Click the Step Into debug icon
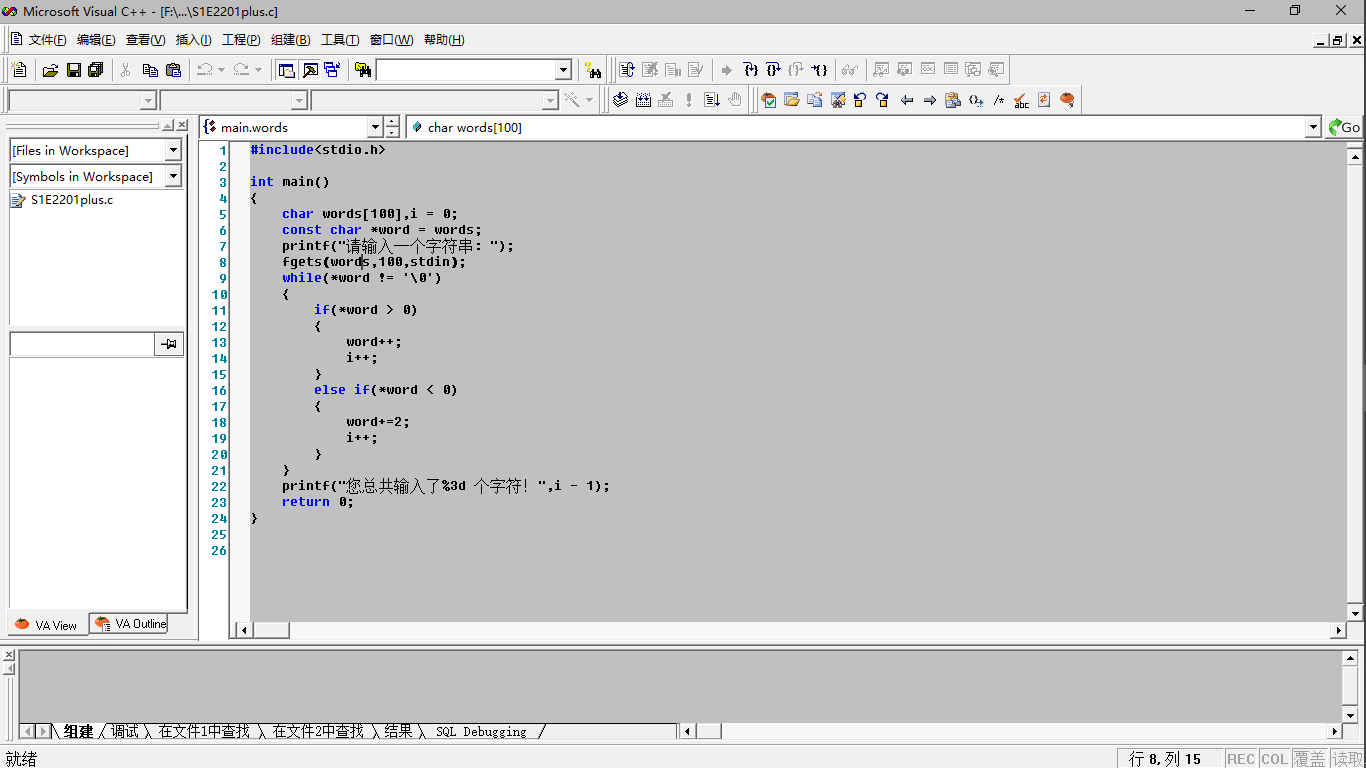 coord(751,70)
